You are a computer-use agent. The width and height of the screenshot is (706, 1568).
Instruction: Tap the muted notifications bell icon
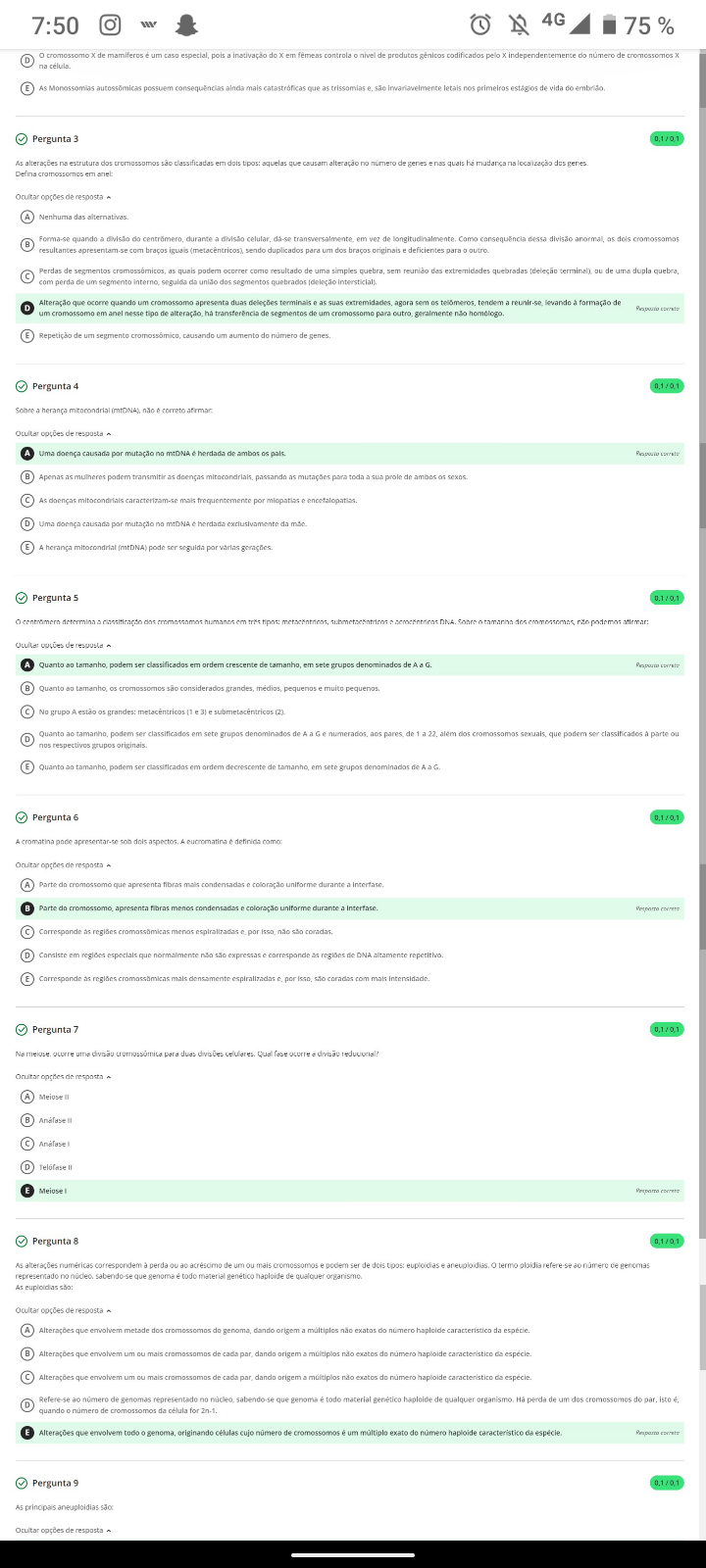pyautogui.click(x=521, y=24)
